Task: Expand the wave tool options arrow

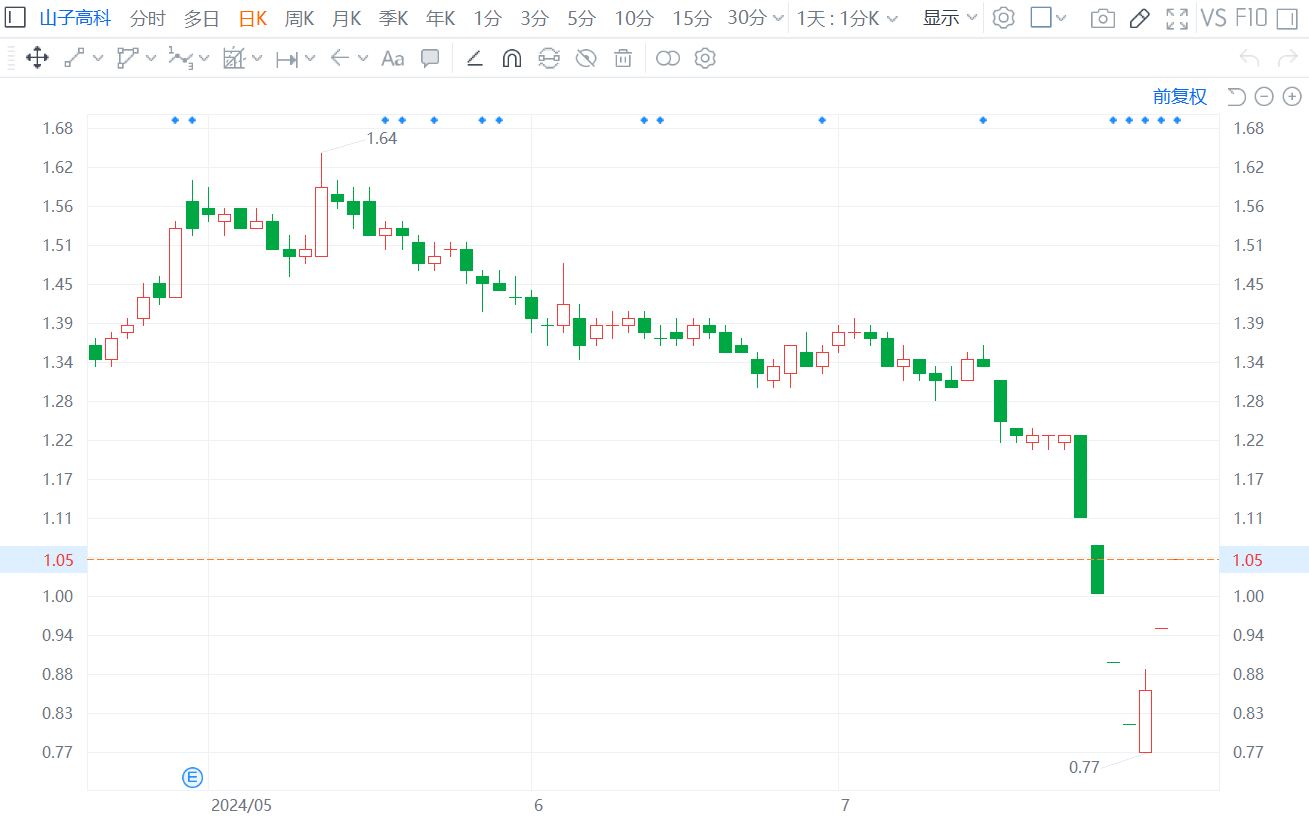Action: [x=204, y=58]
